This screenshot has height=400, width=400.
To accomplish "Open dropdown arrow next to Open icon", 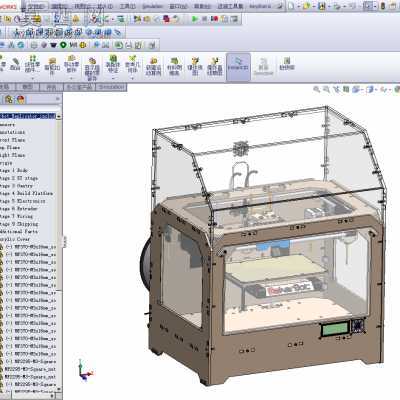I will [x=314, y=6].
